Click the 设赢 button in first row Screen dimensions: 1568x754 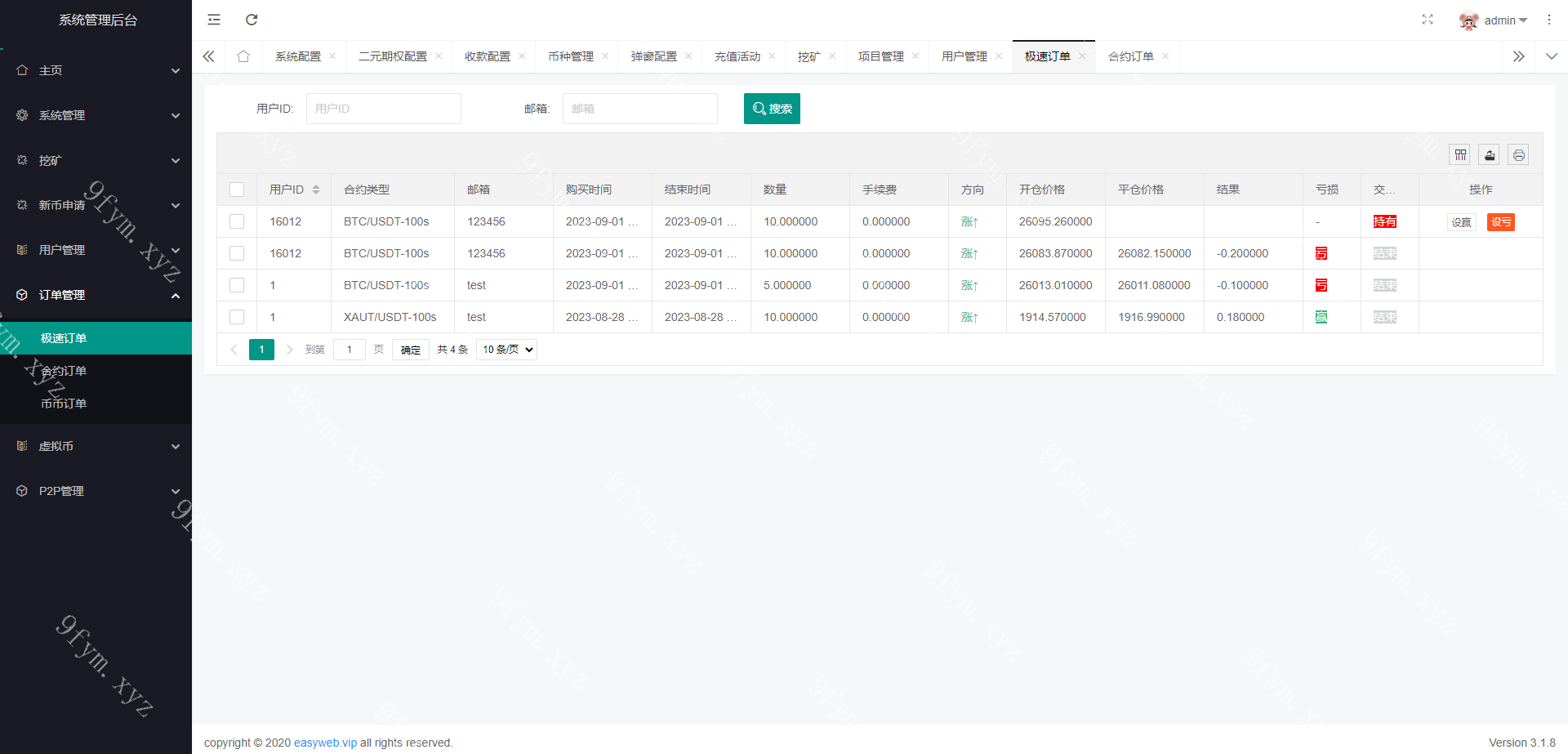click(1462, 222)
